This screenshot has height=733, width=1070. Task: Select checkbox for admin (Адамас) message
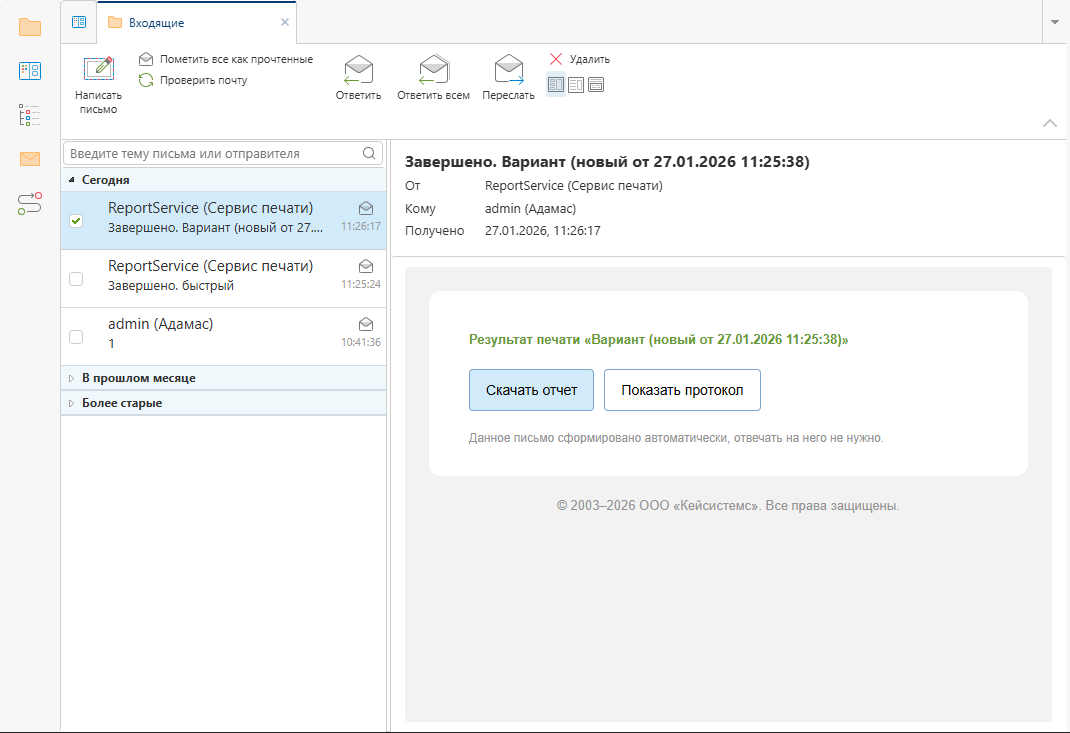click(x=76, y=337)
